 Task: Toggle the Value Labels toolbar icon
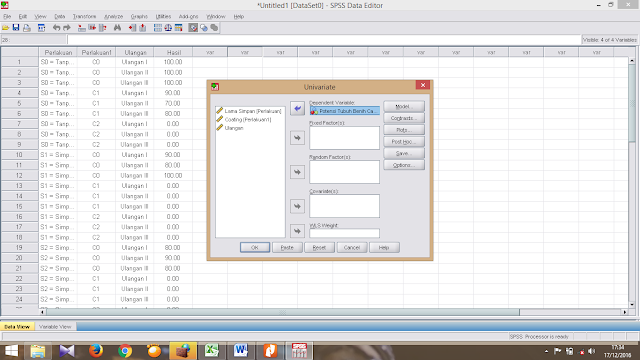coord(193,28)
